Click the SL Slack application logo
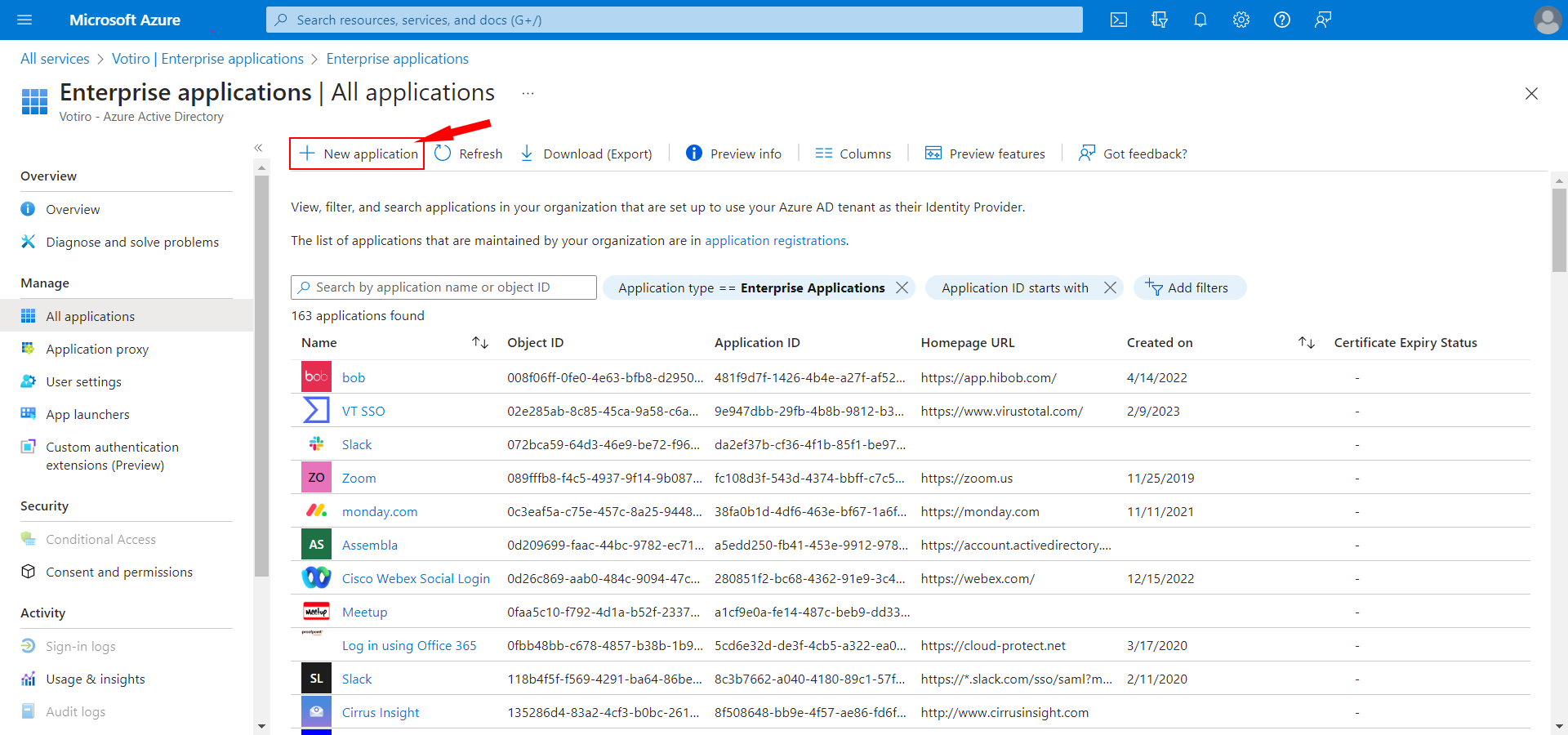 click(316, 678)
